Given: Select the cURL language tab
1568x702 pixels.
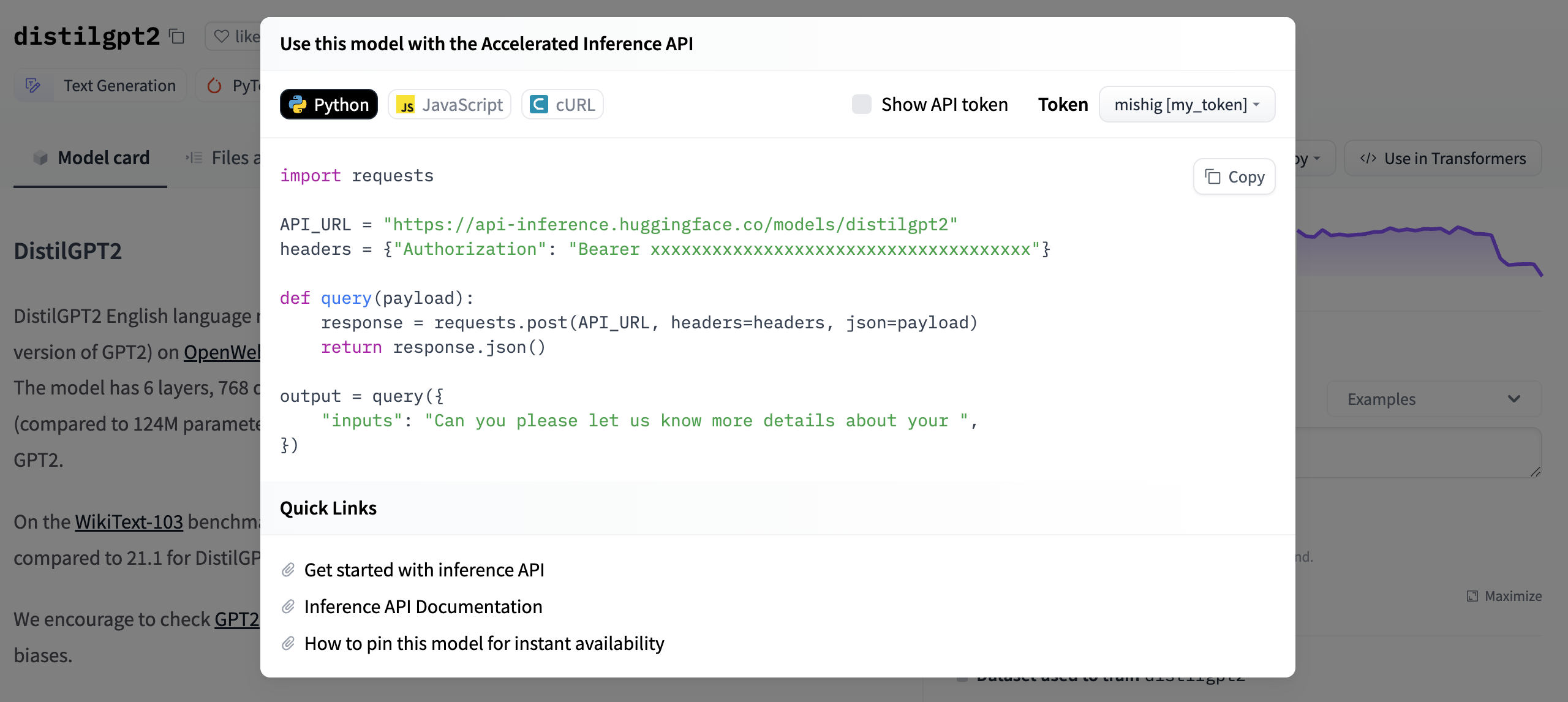Looking at the screenshot, I should (563, 104).
